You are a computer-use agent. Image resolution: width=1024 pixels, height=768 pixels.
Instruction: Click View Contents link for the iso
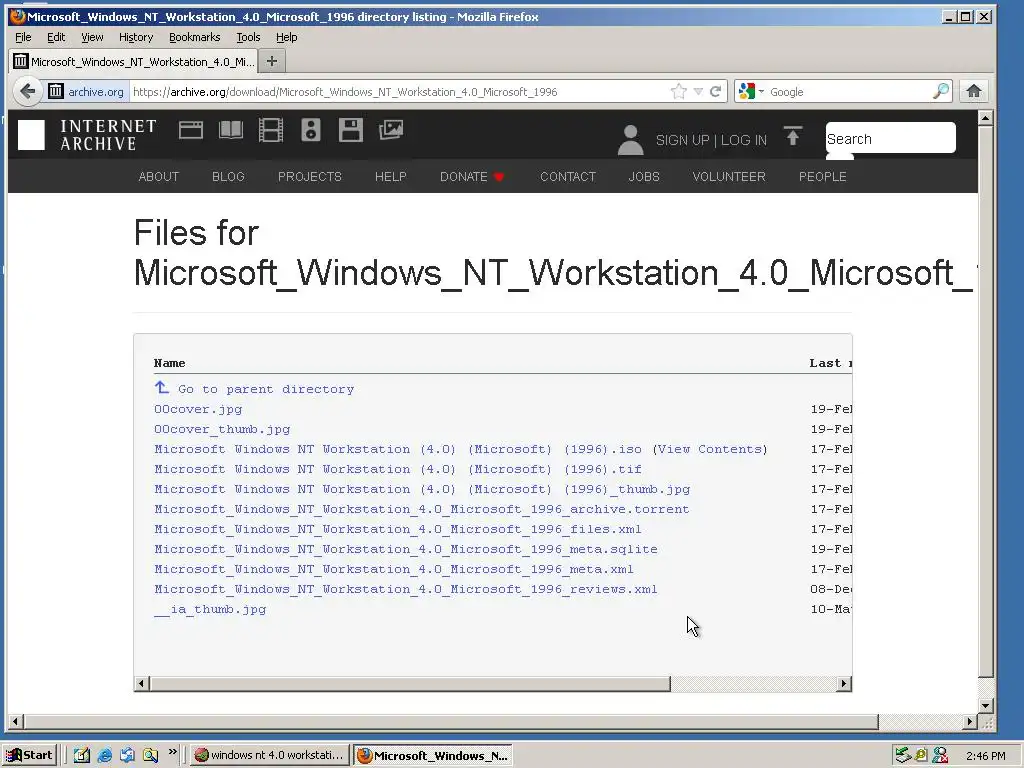click(x=710, y=449)
